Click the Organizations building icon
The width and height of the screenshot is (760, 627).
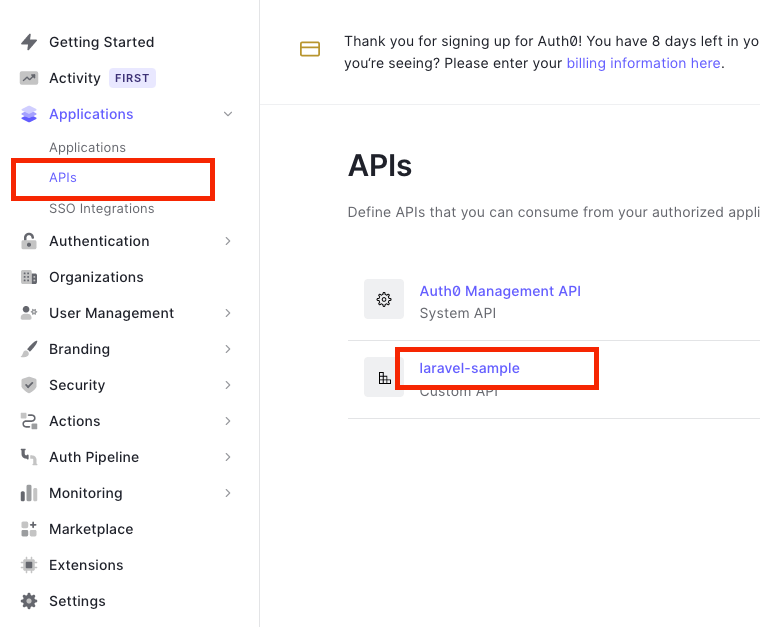point(29,277)
